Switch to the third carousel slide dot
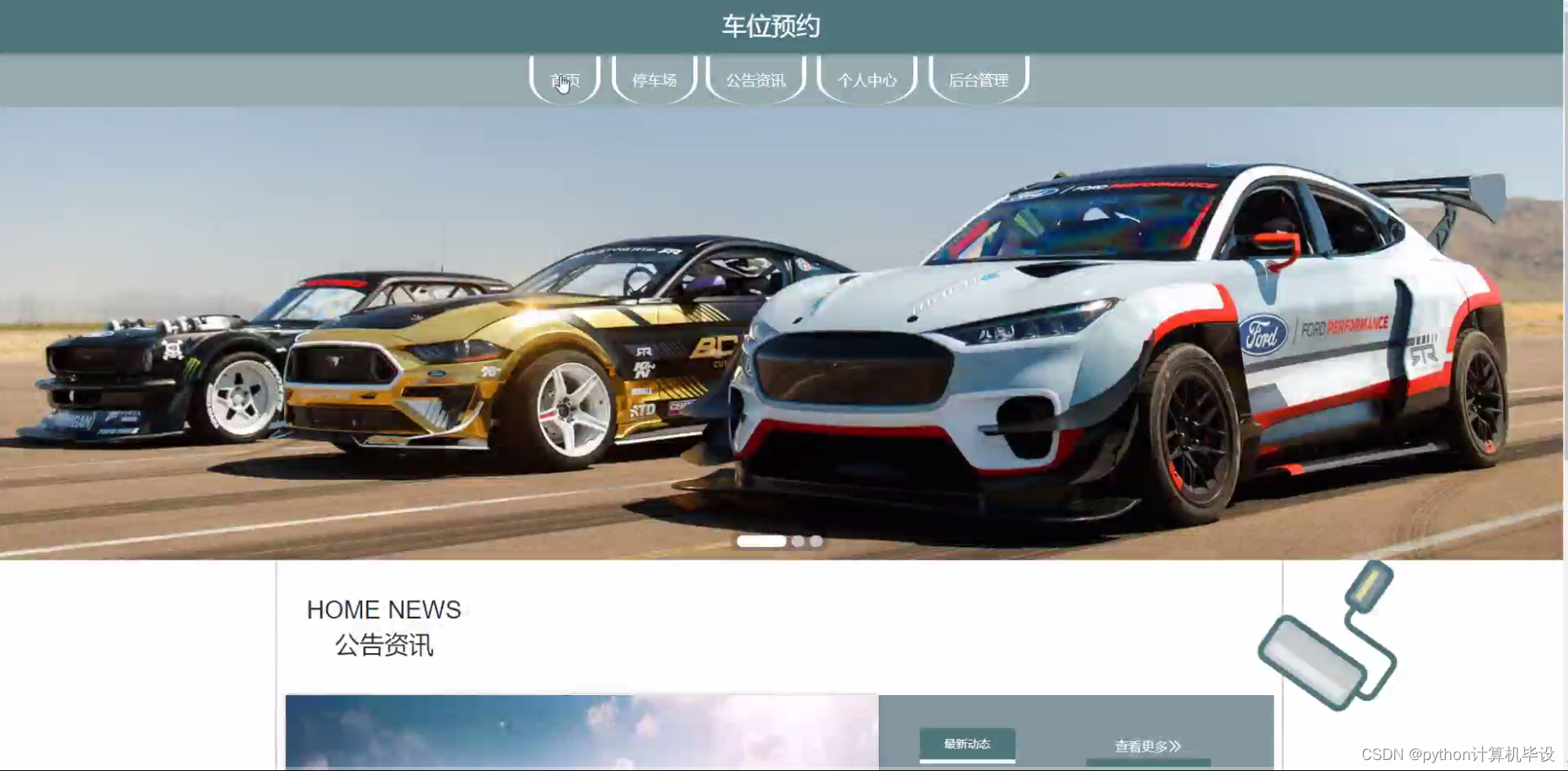This screenshot has height=771, width=1568. 816,541
